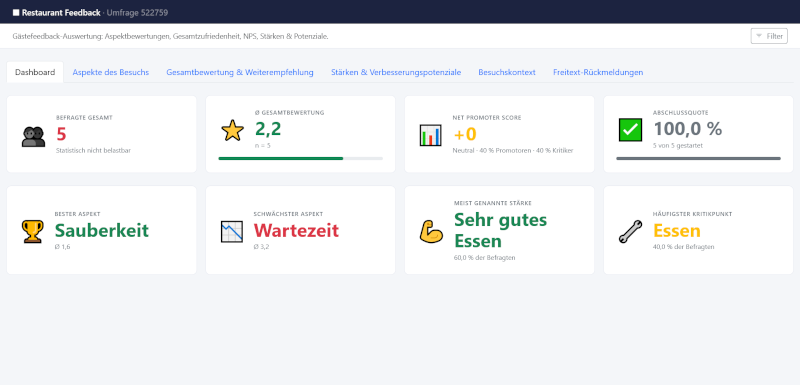
Task: Click the 'NET PROMOTER SCORE' card label
Action: [487, 117]
